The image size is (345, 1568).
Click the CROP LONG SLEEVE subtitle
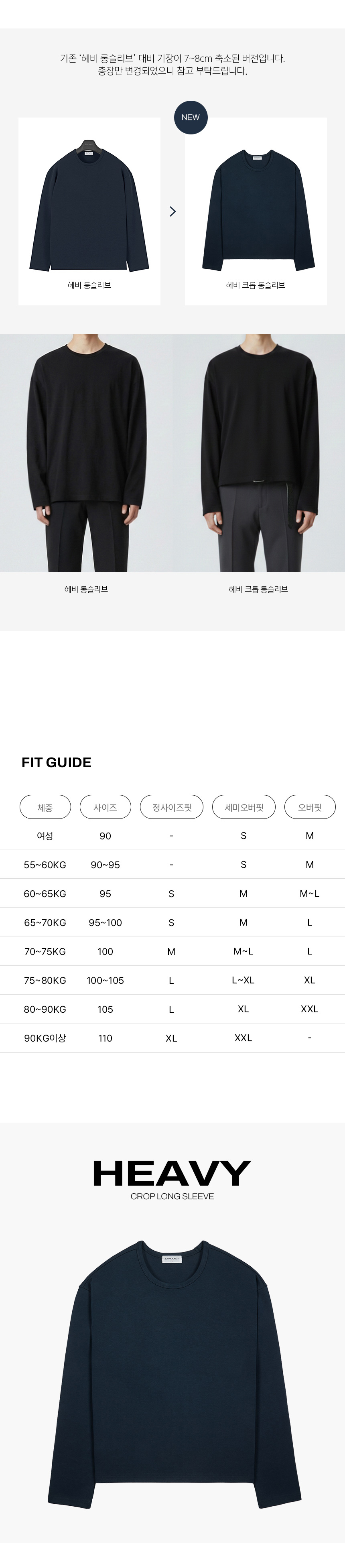tap(172, 1196)
